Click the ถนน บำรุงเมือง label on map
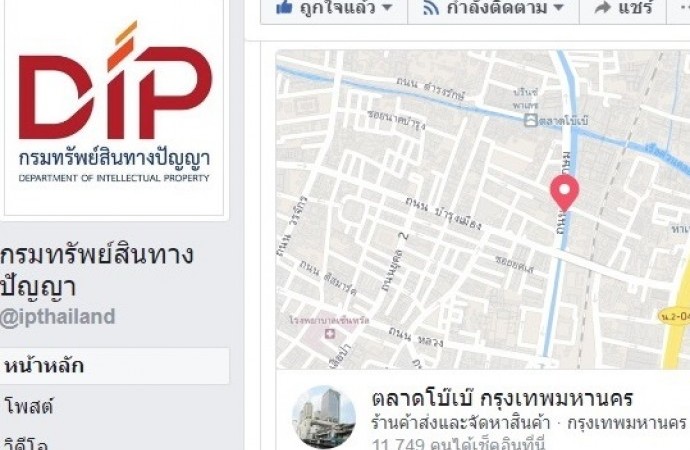 [443, 214]
